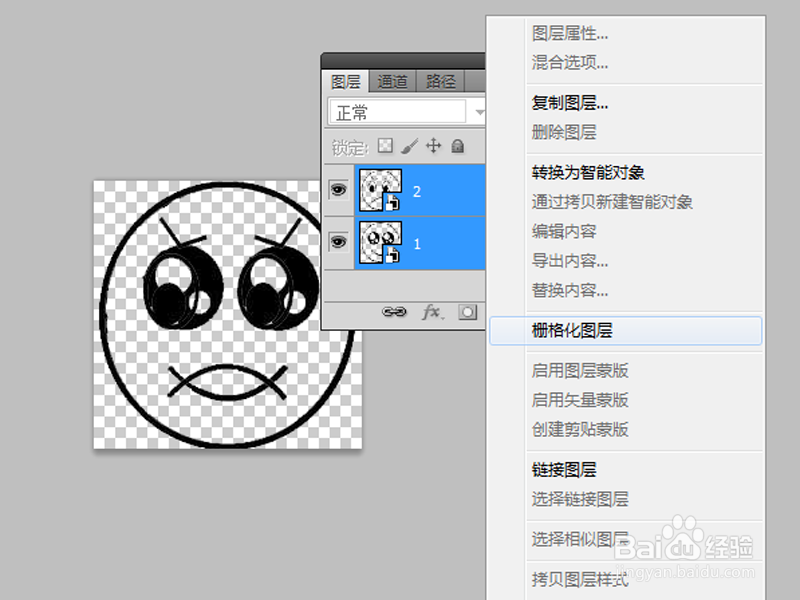Click the lock all padlock icon
This screenshot has height=600, width=800.
pos(458,146)
